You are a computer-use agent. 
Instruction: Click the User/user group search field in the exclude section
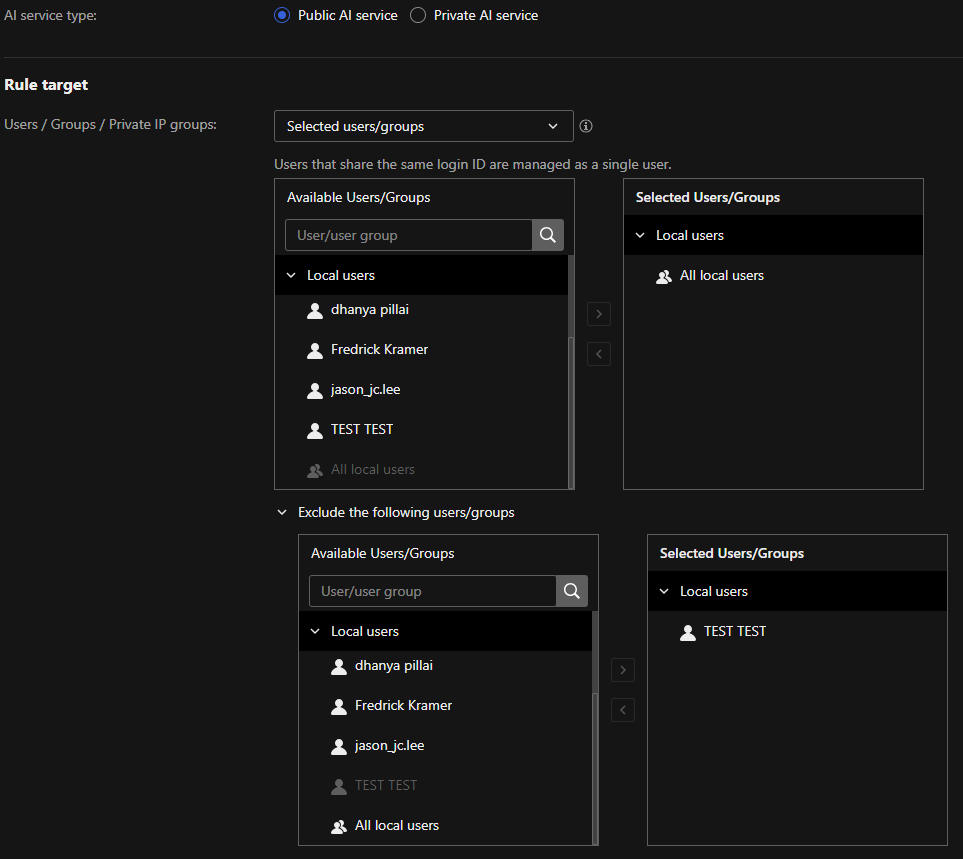tap(432, 591)
